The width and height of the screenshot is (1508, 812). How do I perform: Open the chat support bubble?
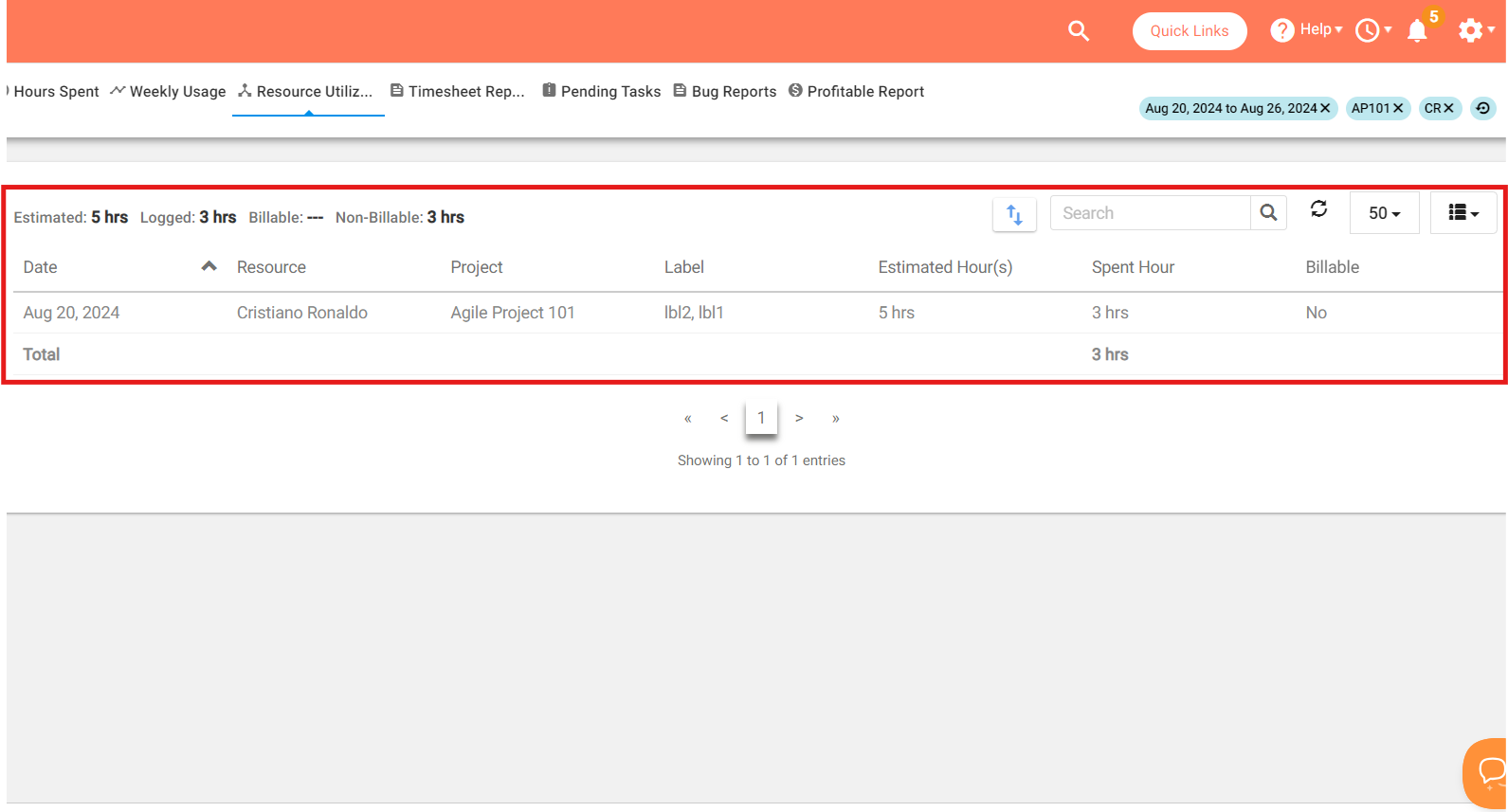(1490, 771)
